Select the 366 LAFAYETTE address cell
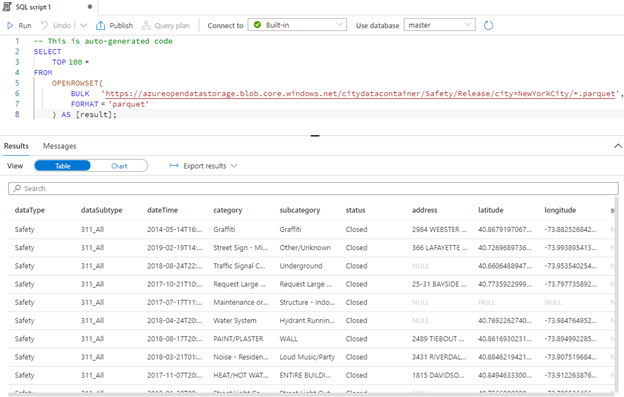 tap(439, 248)
